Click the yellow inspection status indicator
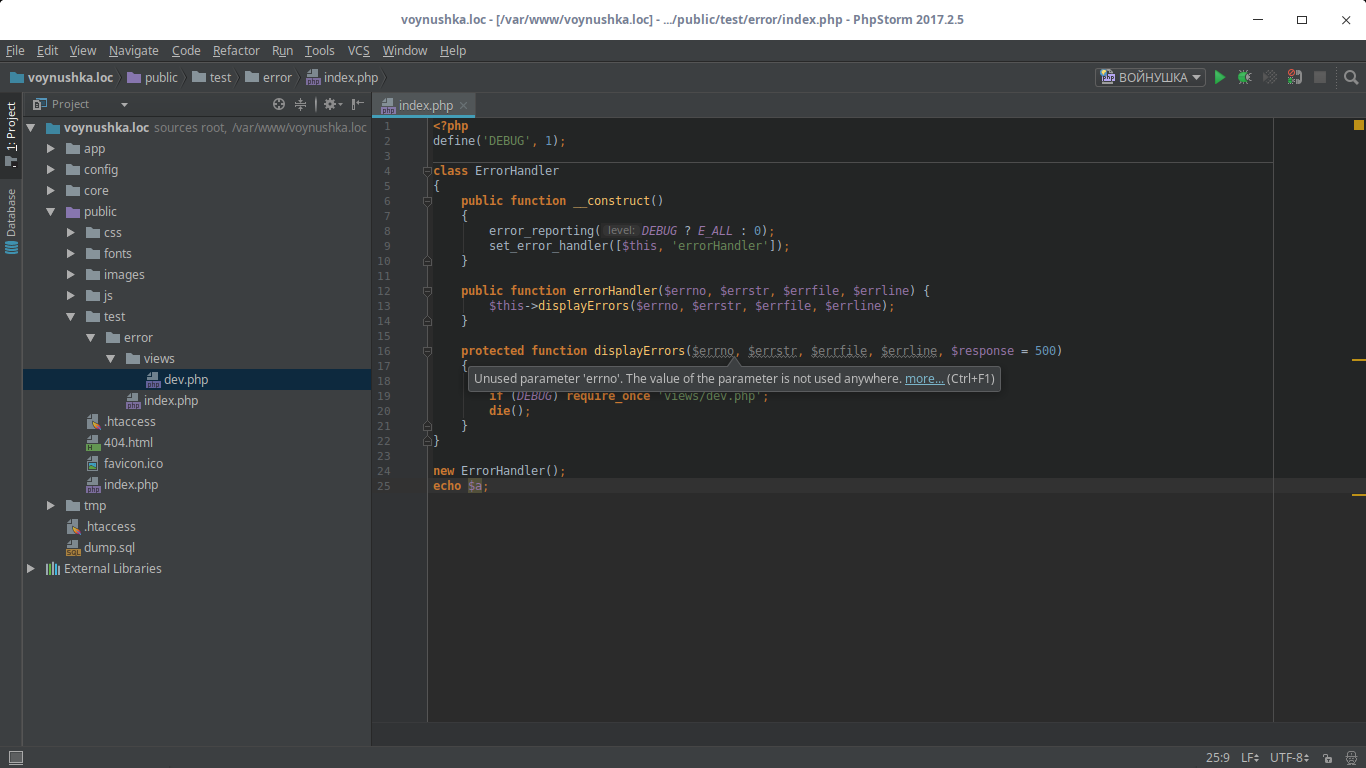Image resolution: width=1366 pixels, height=768 pixels. (1359, 125)
